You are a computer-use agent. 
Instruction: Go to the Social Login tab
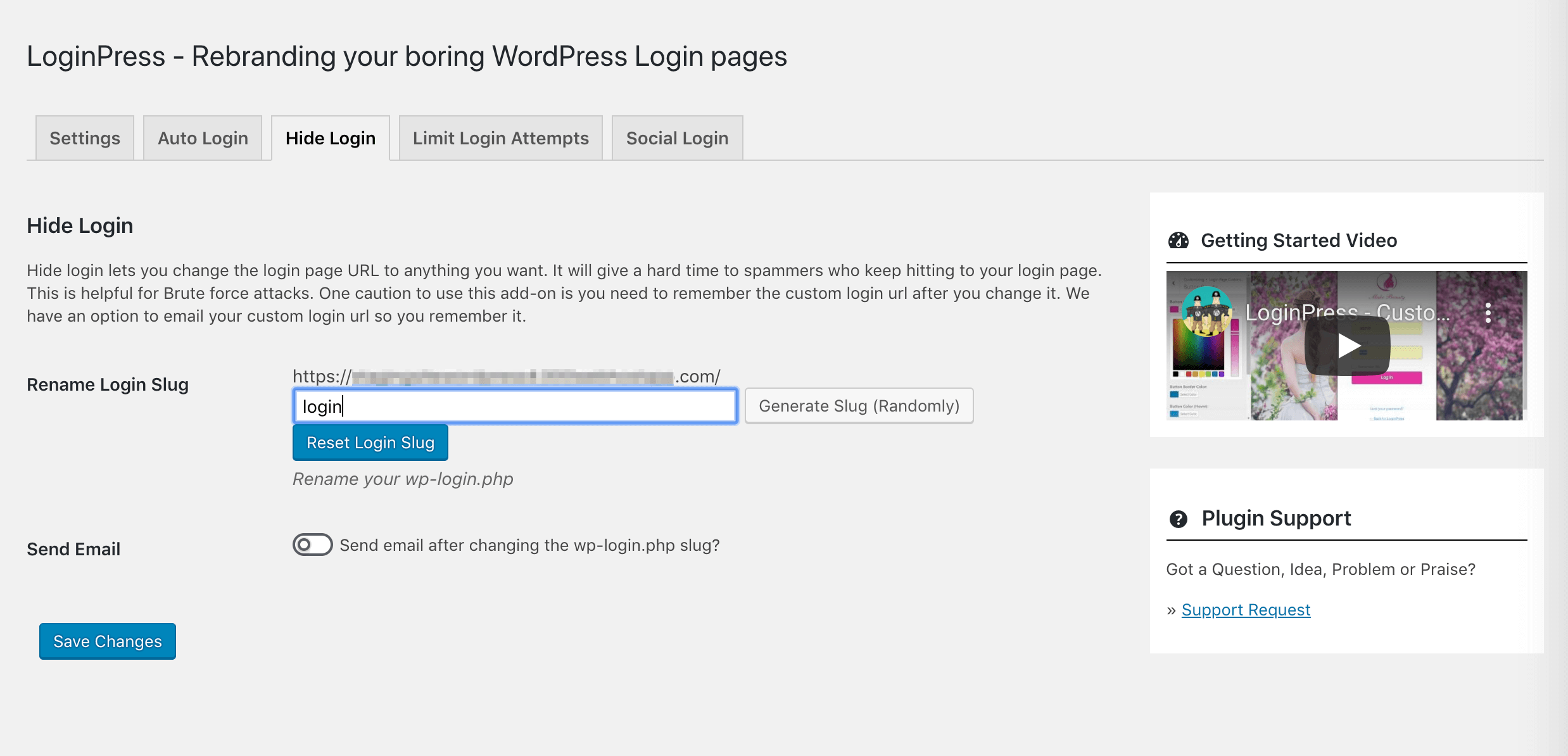point(677,138)
